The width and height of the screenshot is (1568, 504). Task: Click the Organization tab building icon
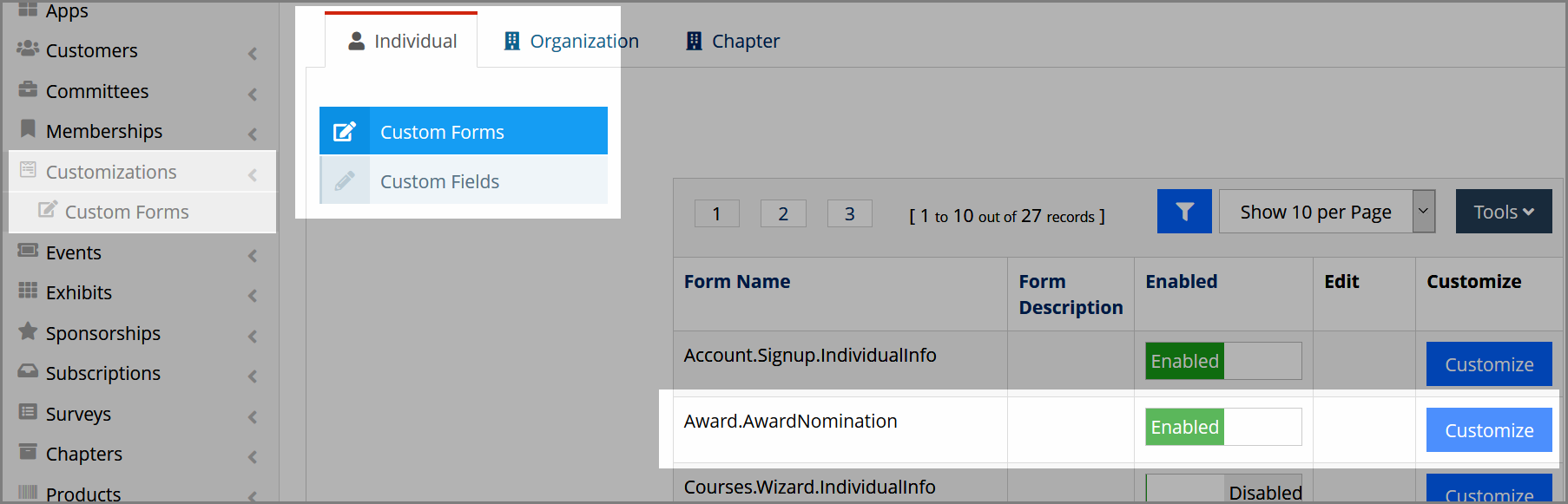coord(512,41)
